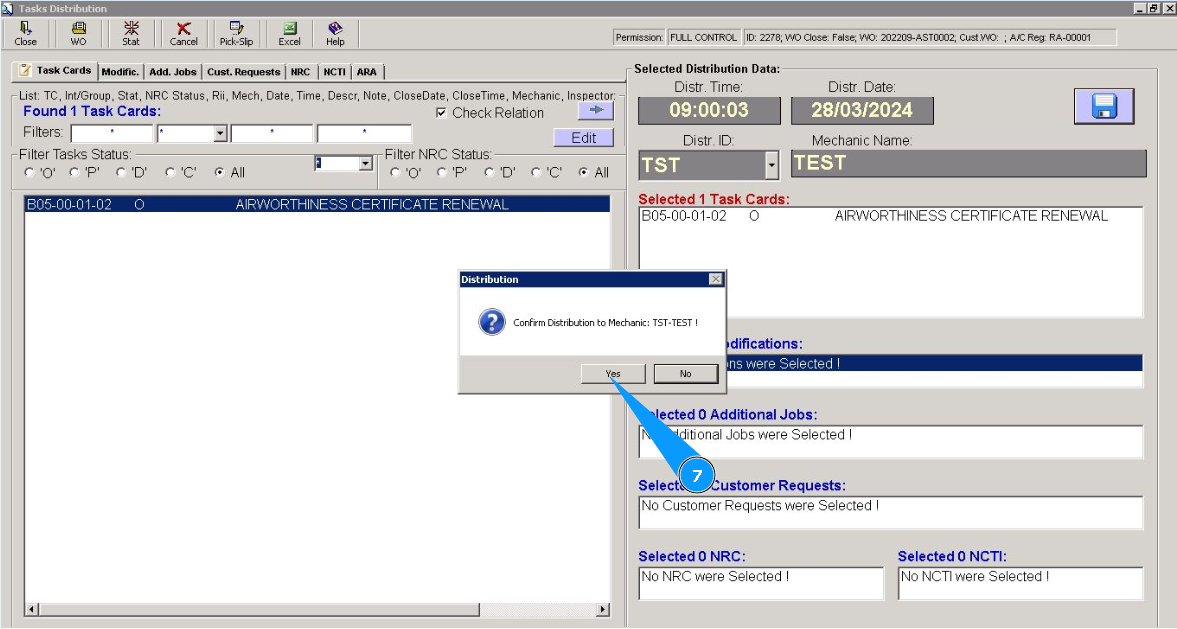Confirm distribution with Yes button
Image resolution: width=1177 pixels, height=629 pixels.
[613, 374]
